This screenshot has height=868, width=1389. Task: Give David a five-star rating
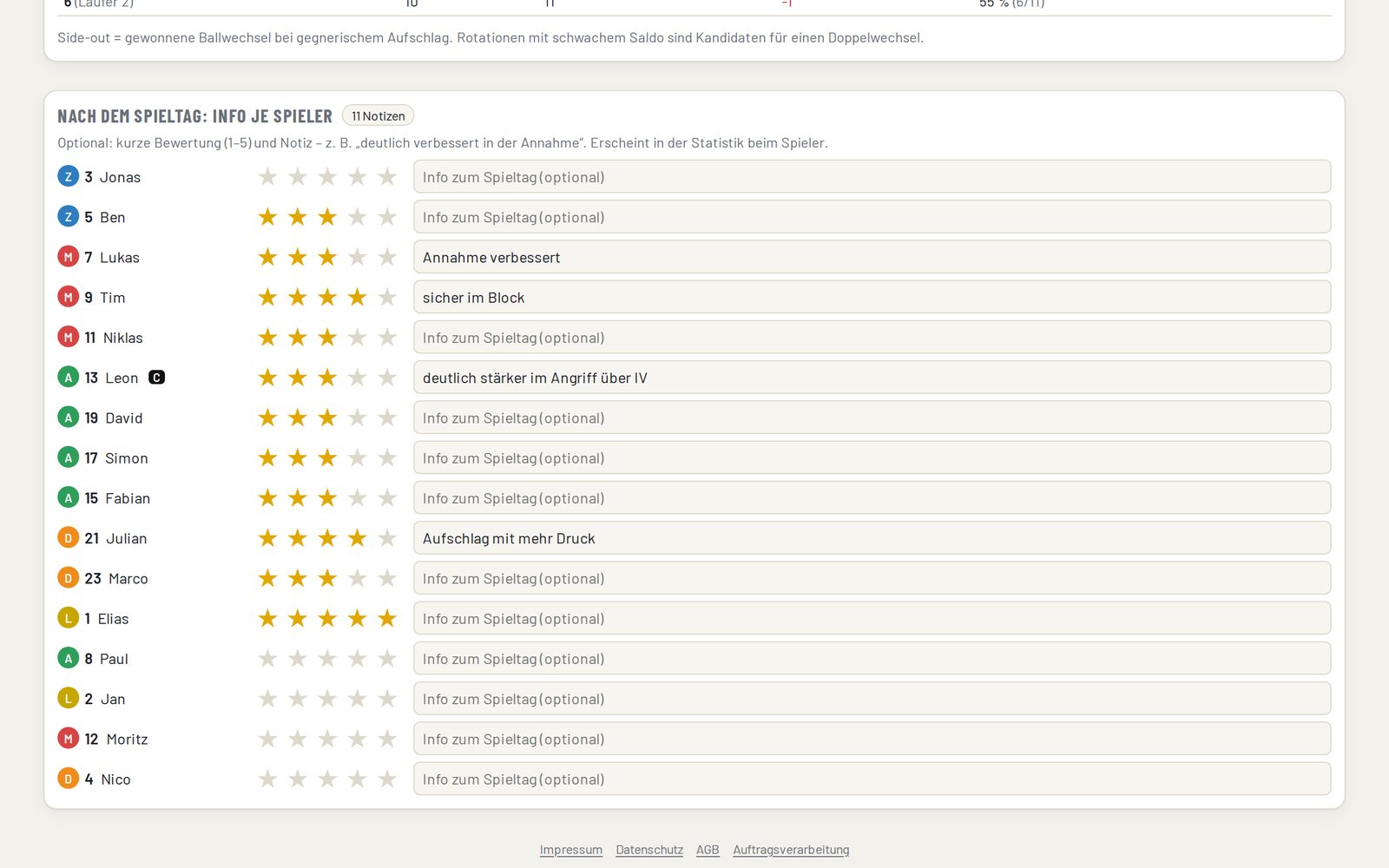coord(387,418)
